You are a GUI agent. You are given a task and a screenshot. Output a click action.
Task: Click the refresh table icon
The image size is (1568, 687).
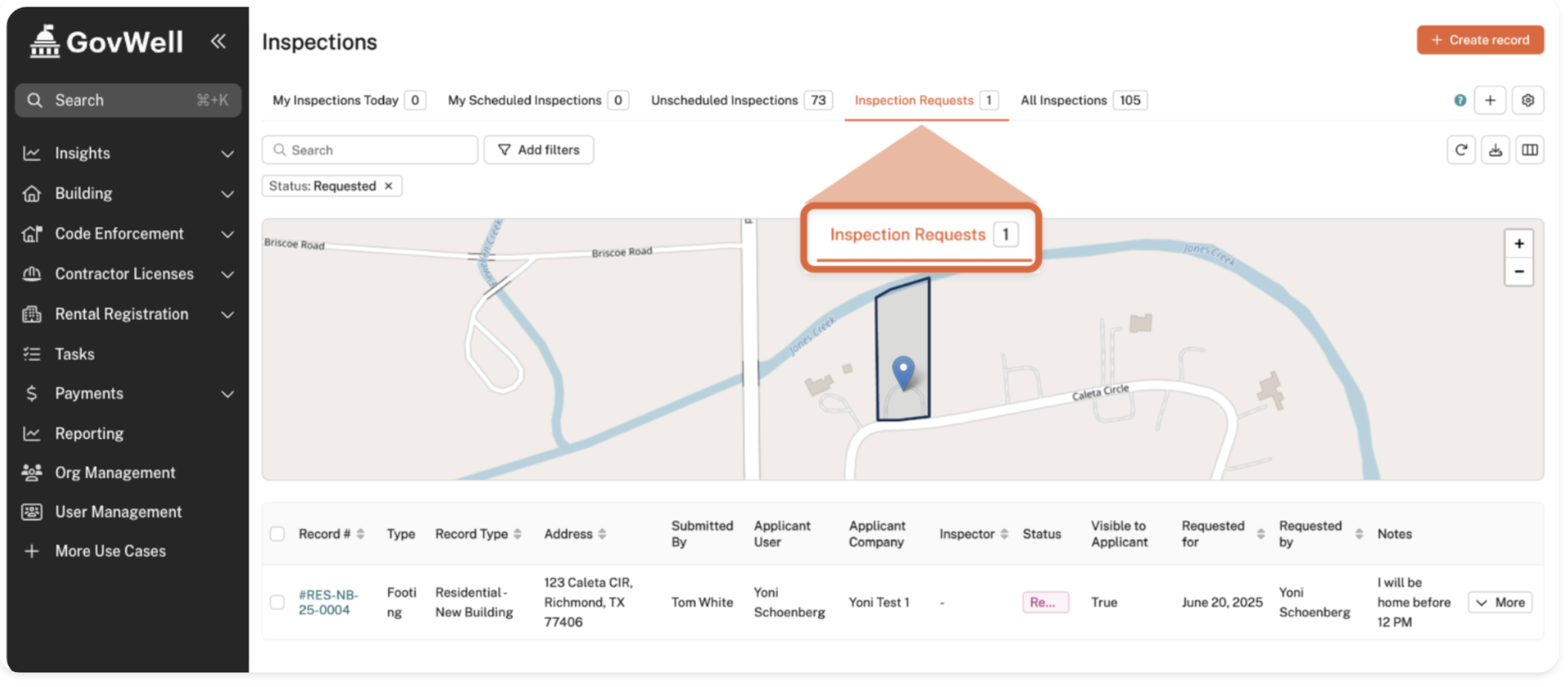(1460, 150)
